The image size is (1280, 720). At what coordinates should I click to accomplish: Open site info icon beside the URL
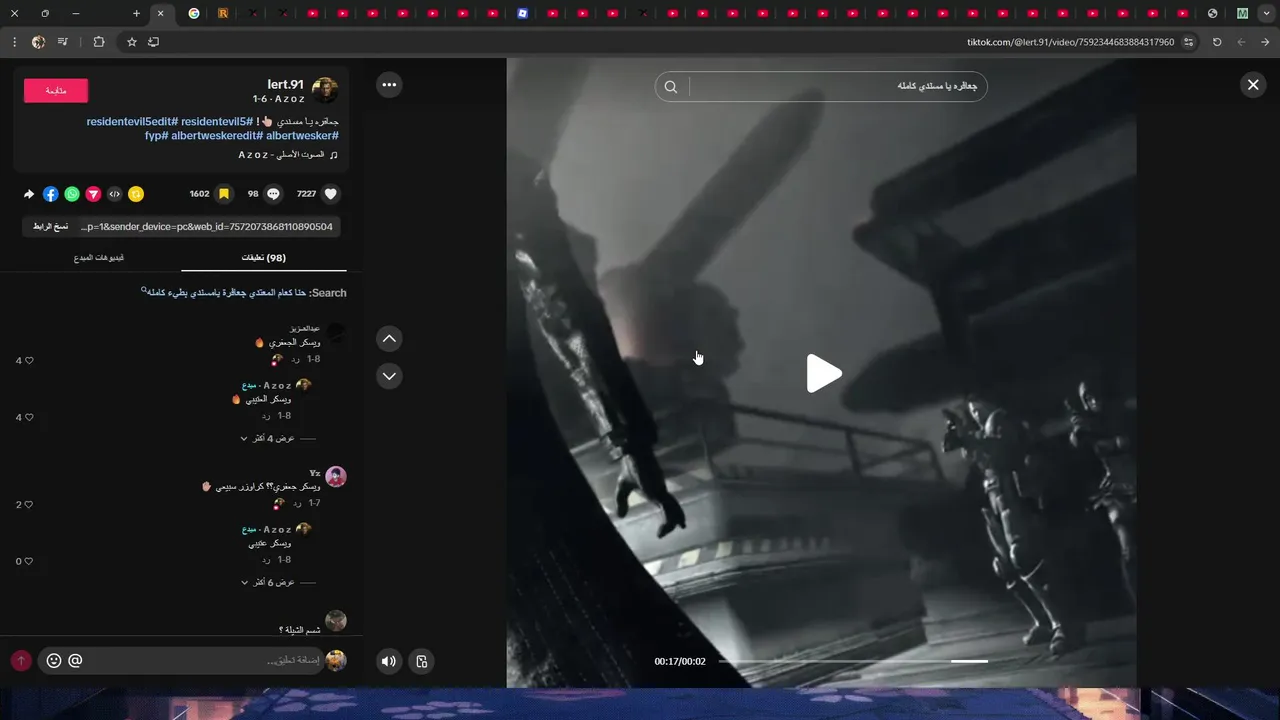1189,42
